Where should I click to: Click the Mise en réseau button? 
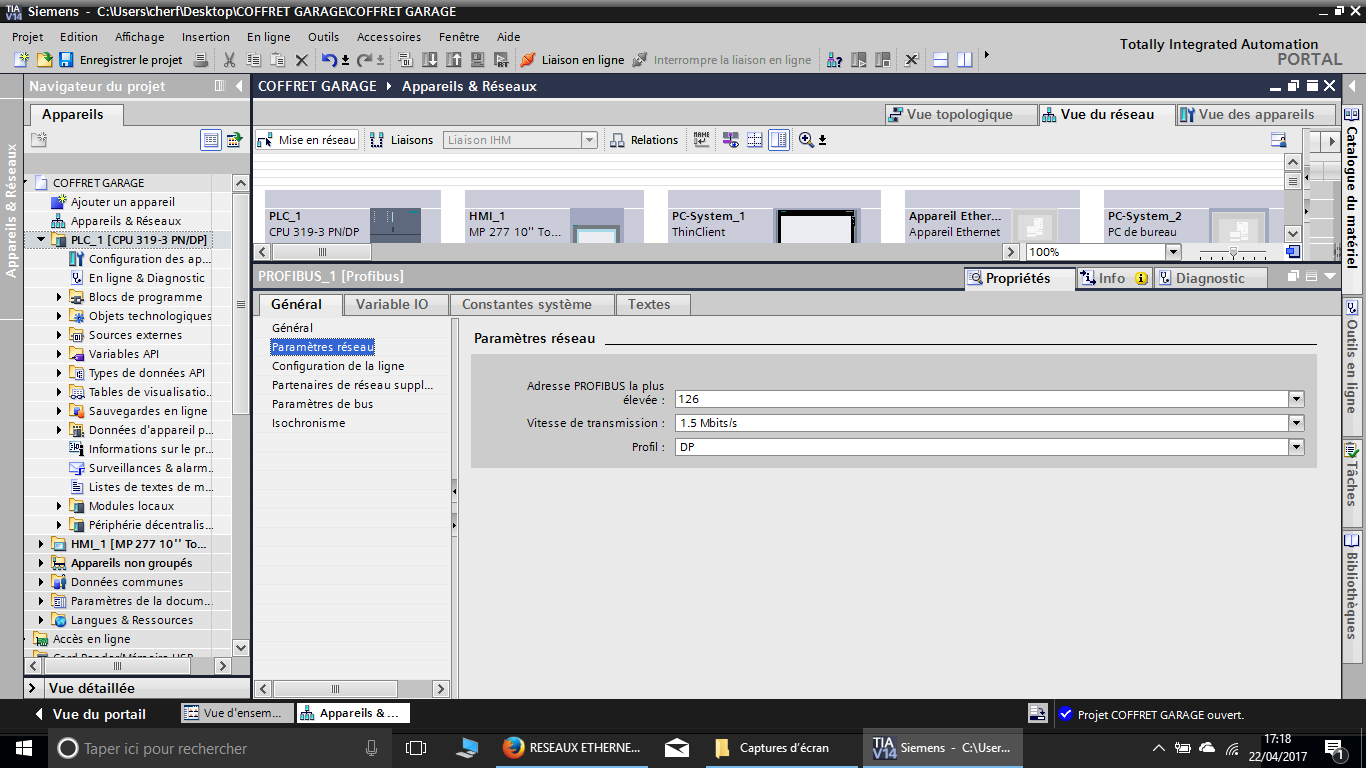click(307, 140)
